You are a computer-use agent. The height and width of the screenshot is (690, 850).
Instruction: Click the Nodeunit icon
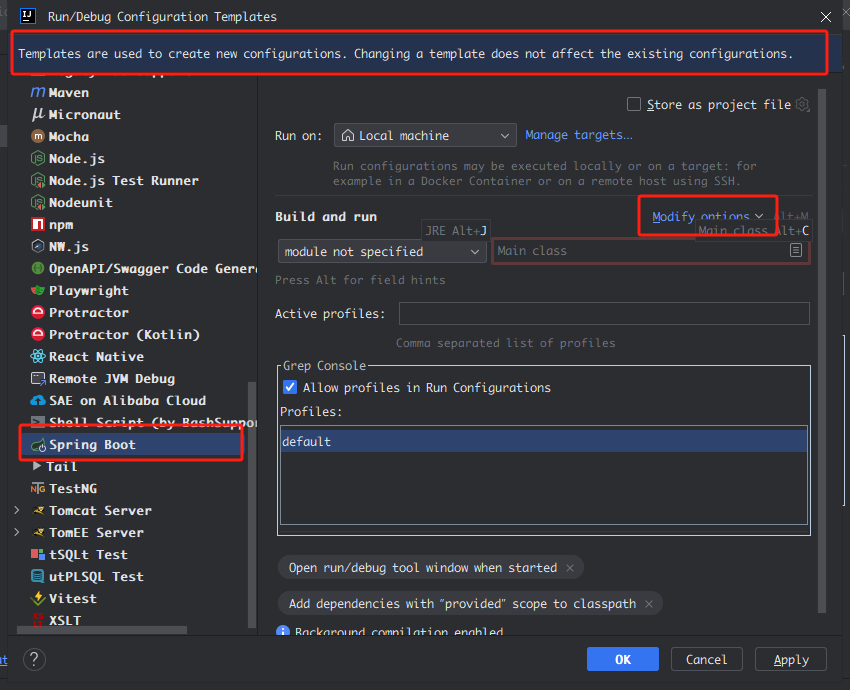tap(38, 203)
